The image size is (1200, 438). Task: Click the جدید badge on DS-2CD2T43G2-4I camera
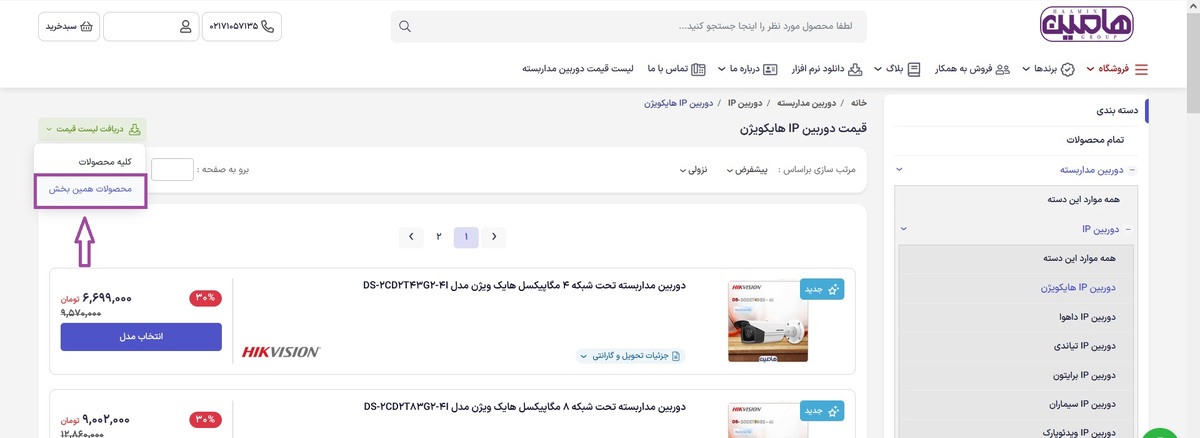pos(822,290)
